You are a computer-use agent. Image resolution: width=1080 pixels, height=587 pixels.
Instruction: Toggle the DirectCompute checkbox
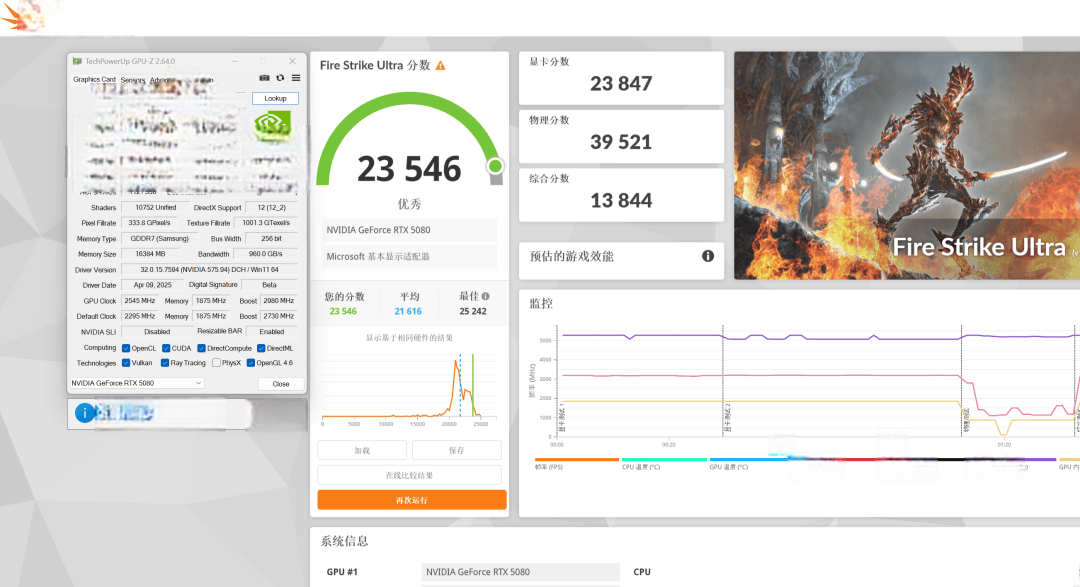pos(202,349)
